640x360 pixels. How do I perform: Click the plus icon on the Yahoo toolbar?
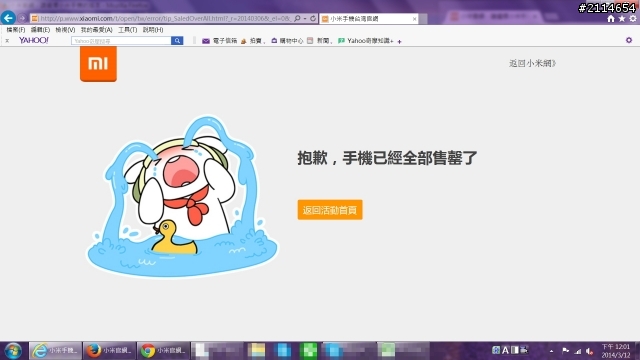[x=400, y=41]
